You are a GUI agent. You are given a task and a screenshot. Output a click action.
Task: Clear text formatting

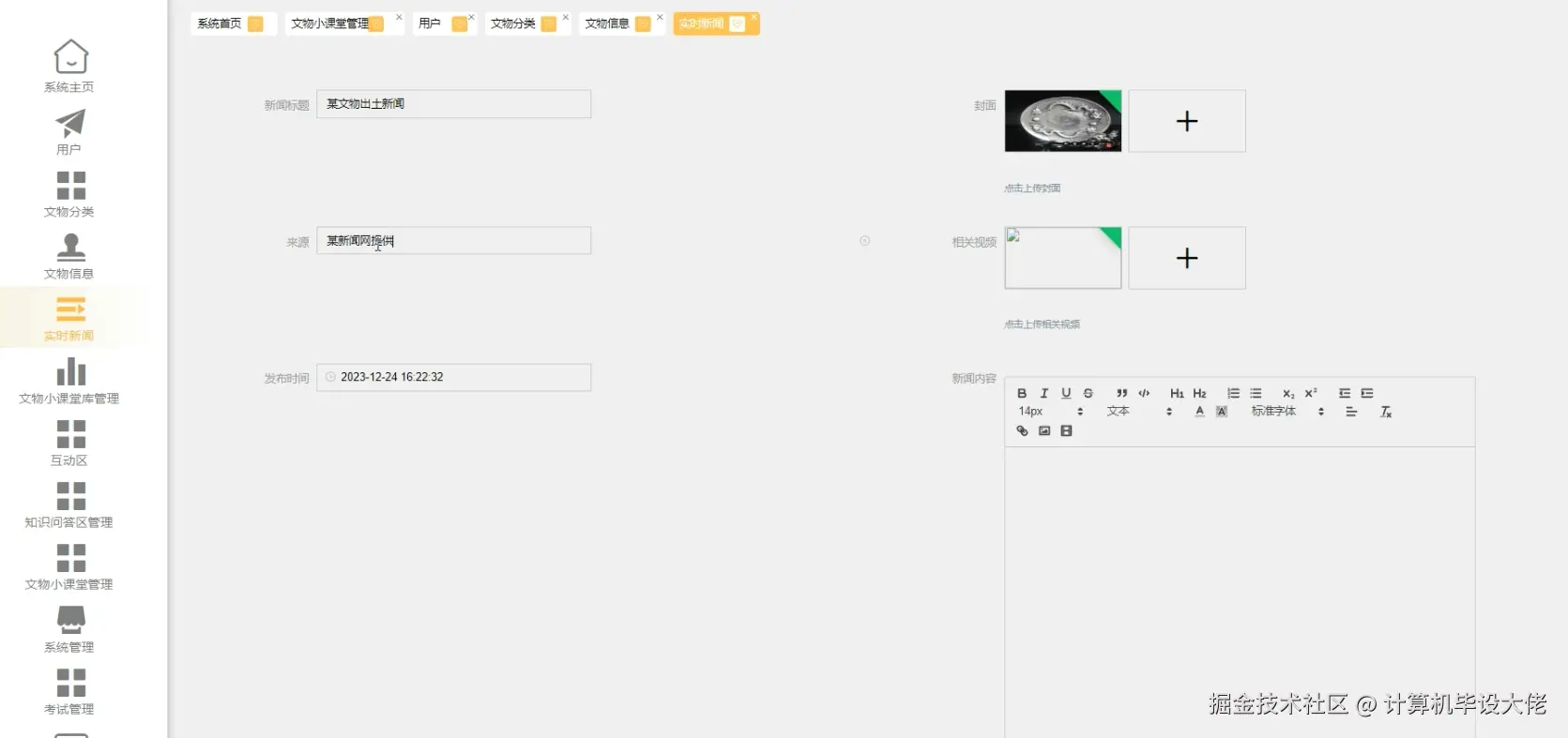pos(1386,412)
